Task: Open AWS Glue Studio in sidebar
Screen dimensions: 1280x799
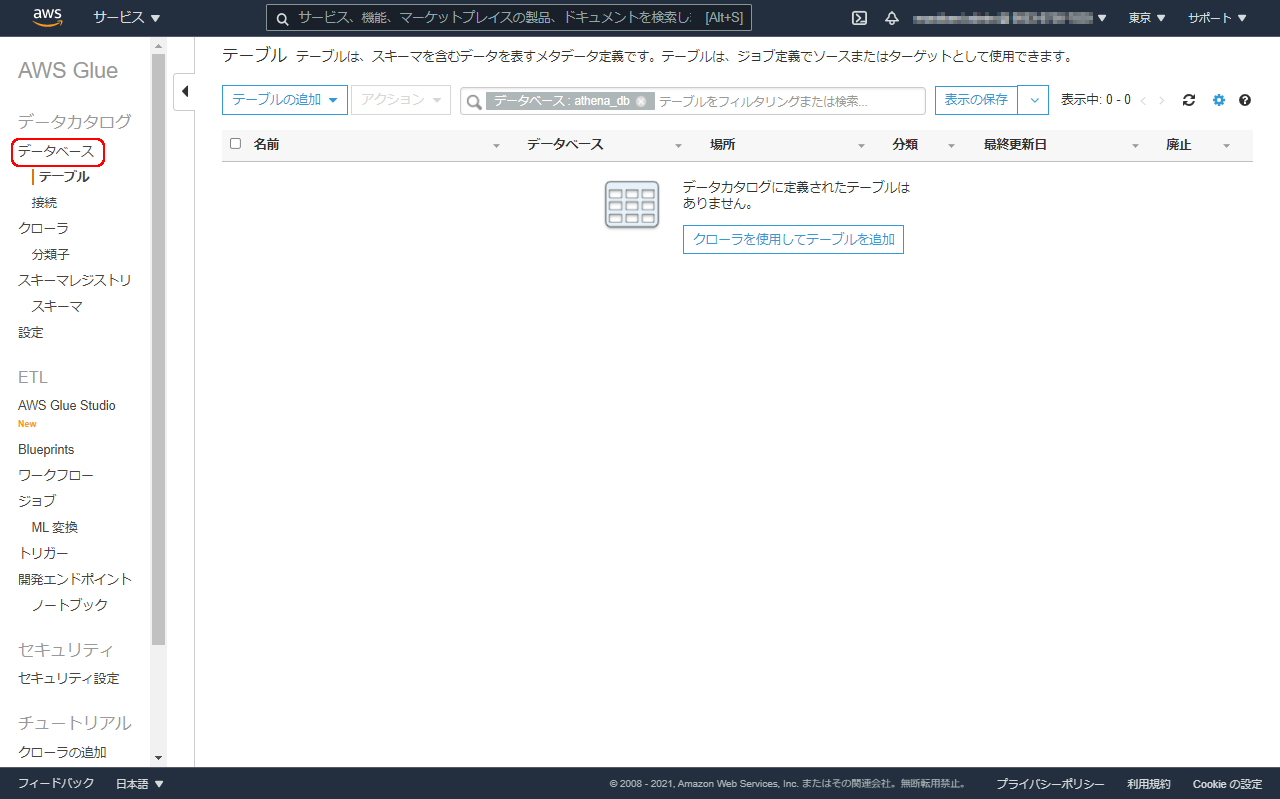Action: (67, 405)
